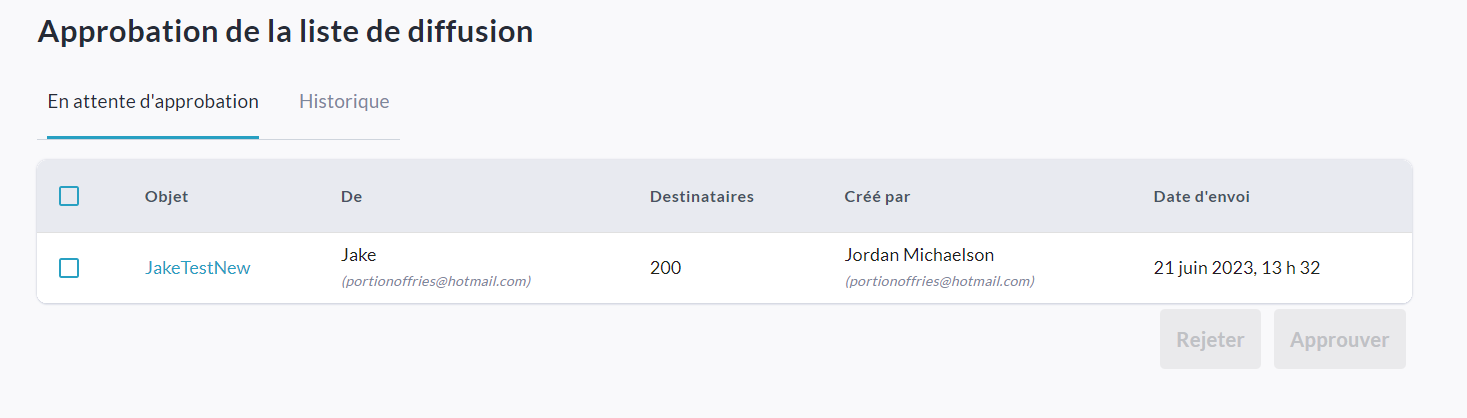Open the En attente d'approbation tab
The image size is (1467, 418).
click(x=153, y=102)
